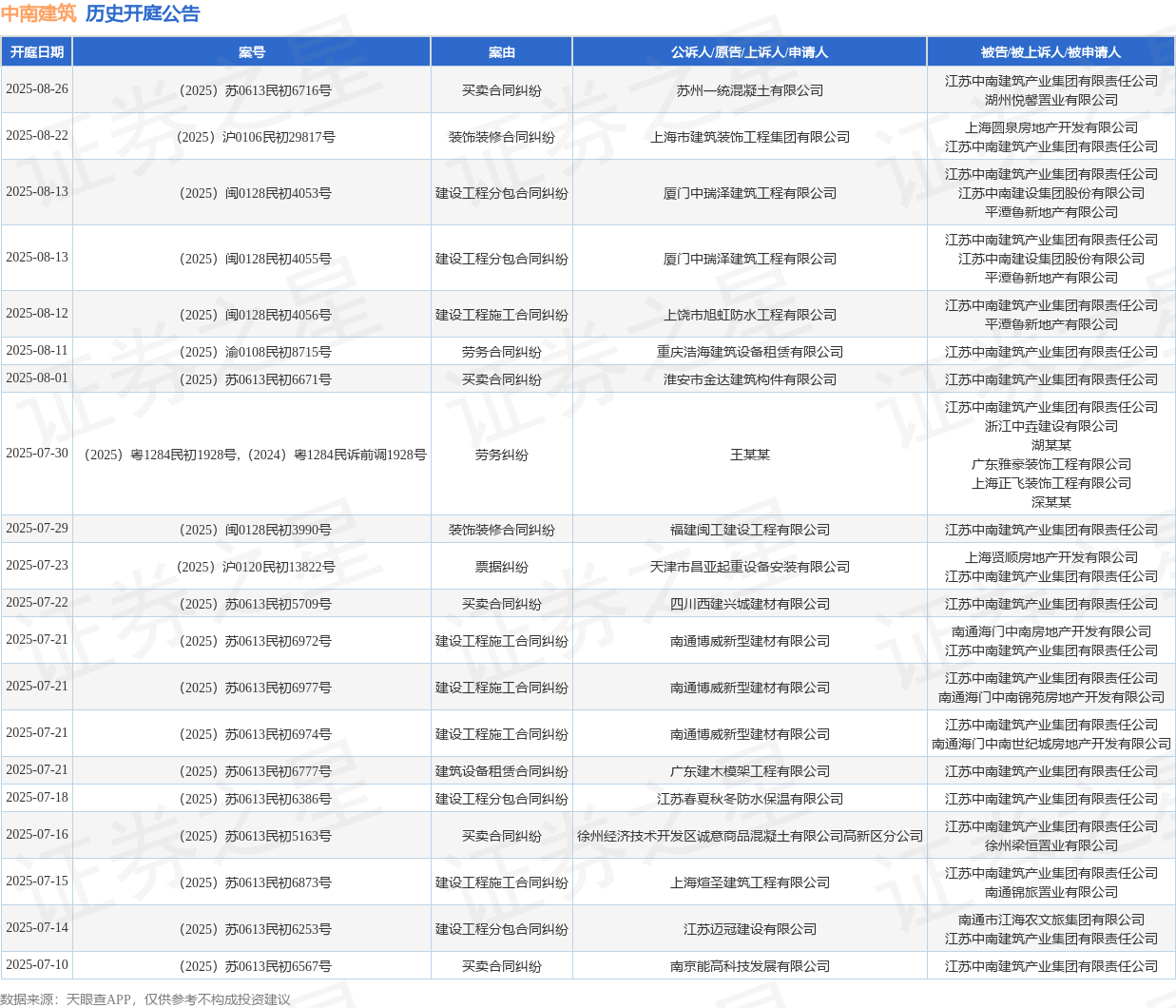Select case number 苏0613民初5709号
This screenshot has width=1176, height=1008.
point(252,604)
